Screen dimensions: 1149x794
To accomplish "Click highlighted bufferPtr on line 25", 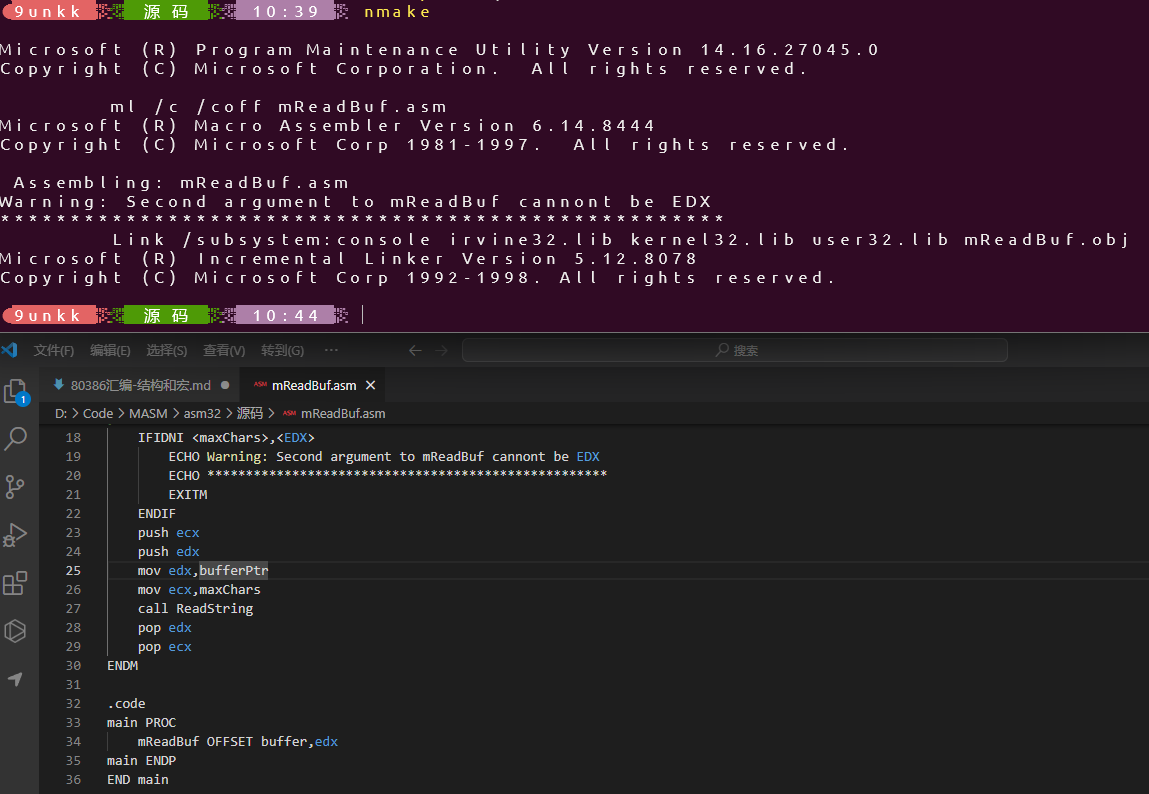I will 234,571.
